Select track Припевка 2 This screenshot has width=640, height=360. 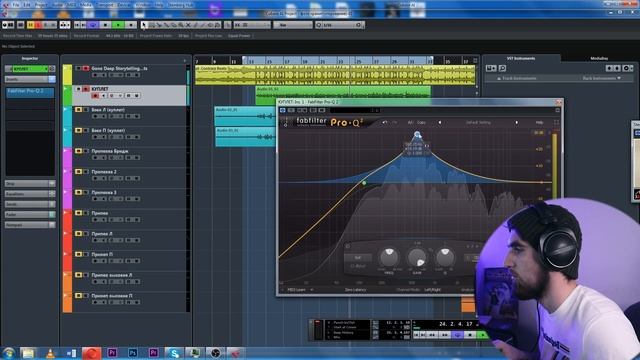tap(104, 172)
